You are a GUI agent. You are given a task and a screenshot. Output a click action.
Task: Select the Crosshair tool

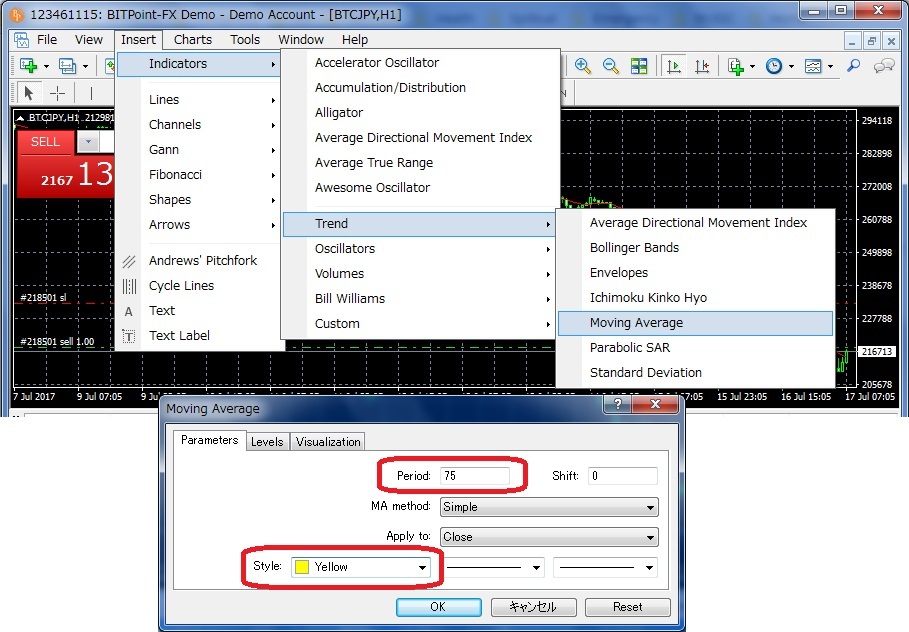tap(57, 93)
